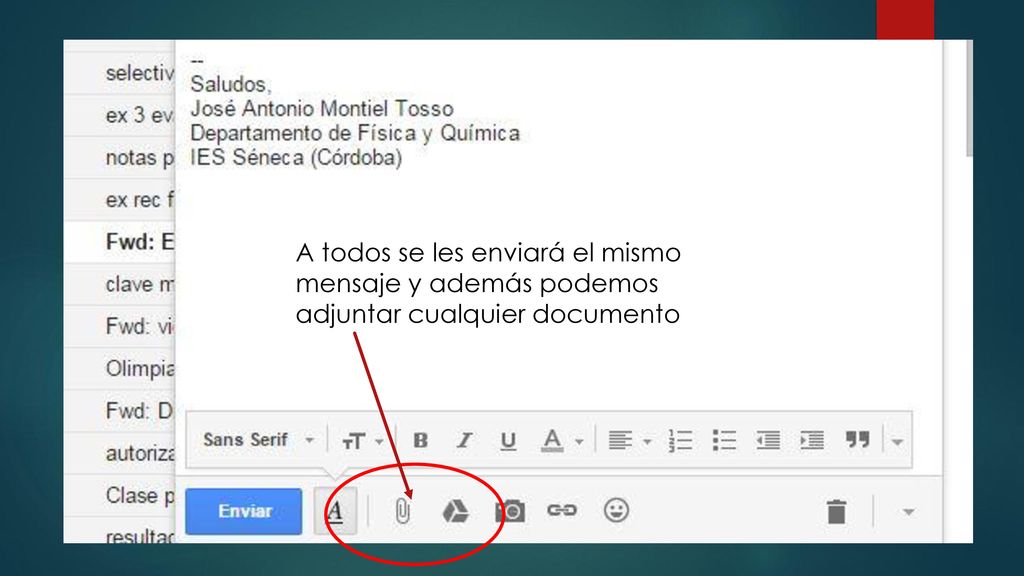Click signature line 'IES Séneca (Córdoba)'
The image size is (1024, 576).
tap(296, 157)
